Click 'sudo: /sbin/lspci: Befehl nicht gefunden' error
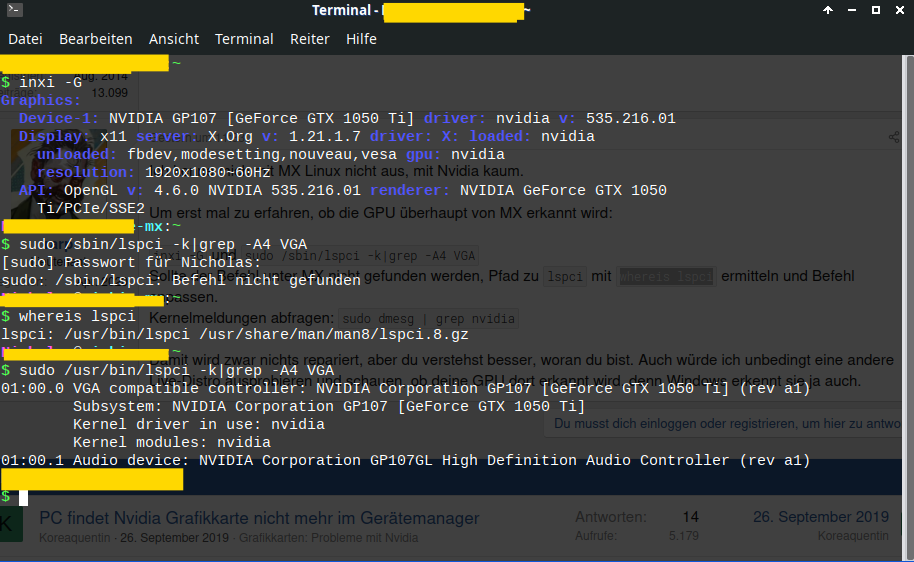The width and height of the screenshot is (914, 562). pos(181,280)
